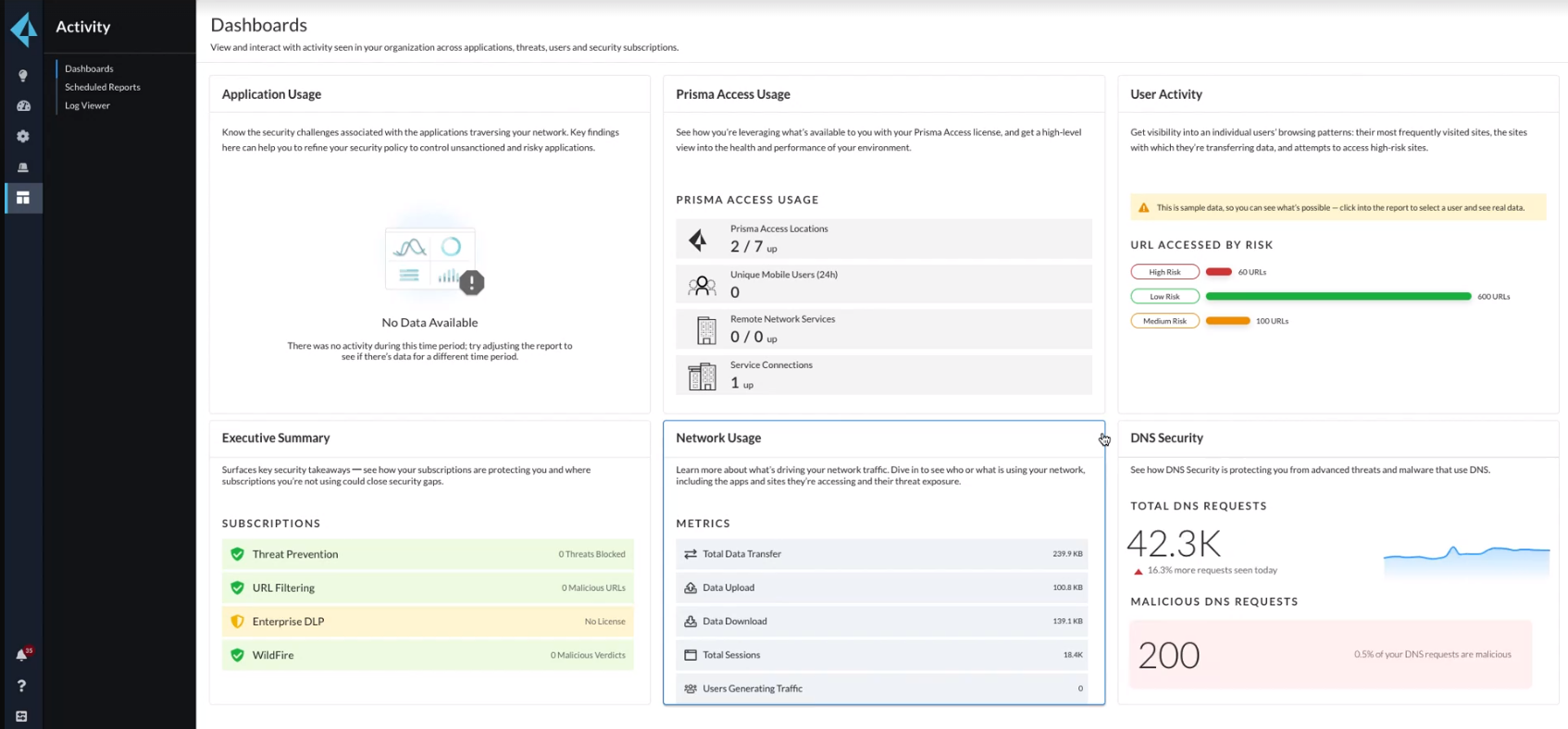
Task: Open the lightbulb insights icon in sidebar
Action: pyautogui.click(x=23, y=76)
